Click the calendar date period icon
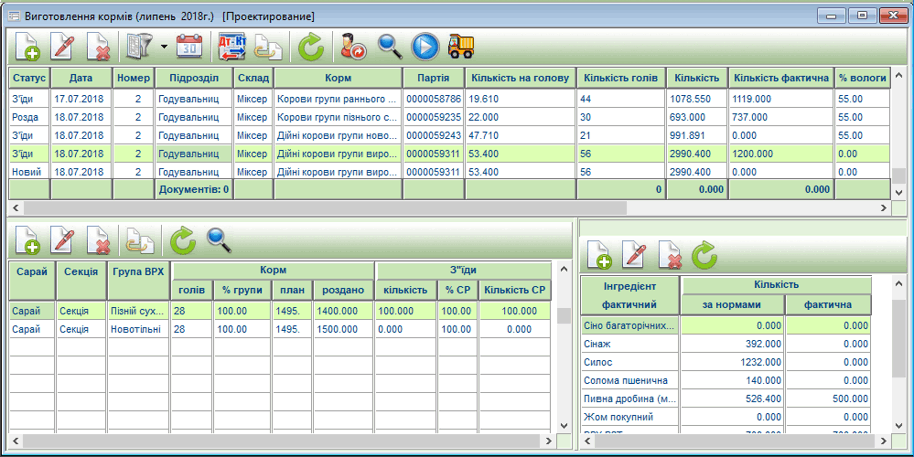Viewport: 914px width, 457px height. point(189,46)
